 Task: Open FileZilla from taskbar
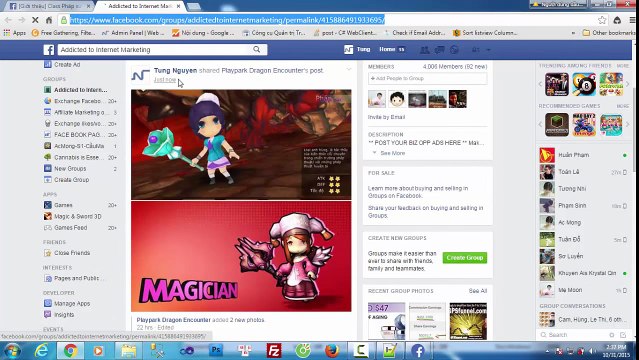[x=274, y=351]
